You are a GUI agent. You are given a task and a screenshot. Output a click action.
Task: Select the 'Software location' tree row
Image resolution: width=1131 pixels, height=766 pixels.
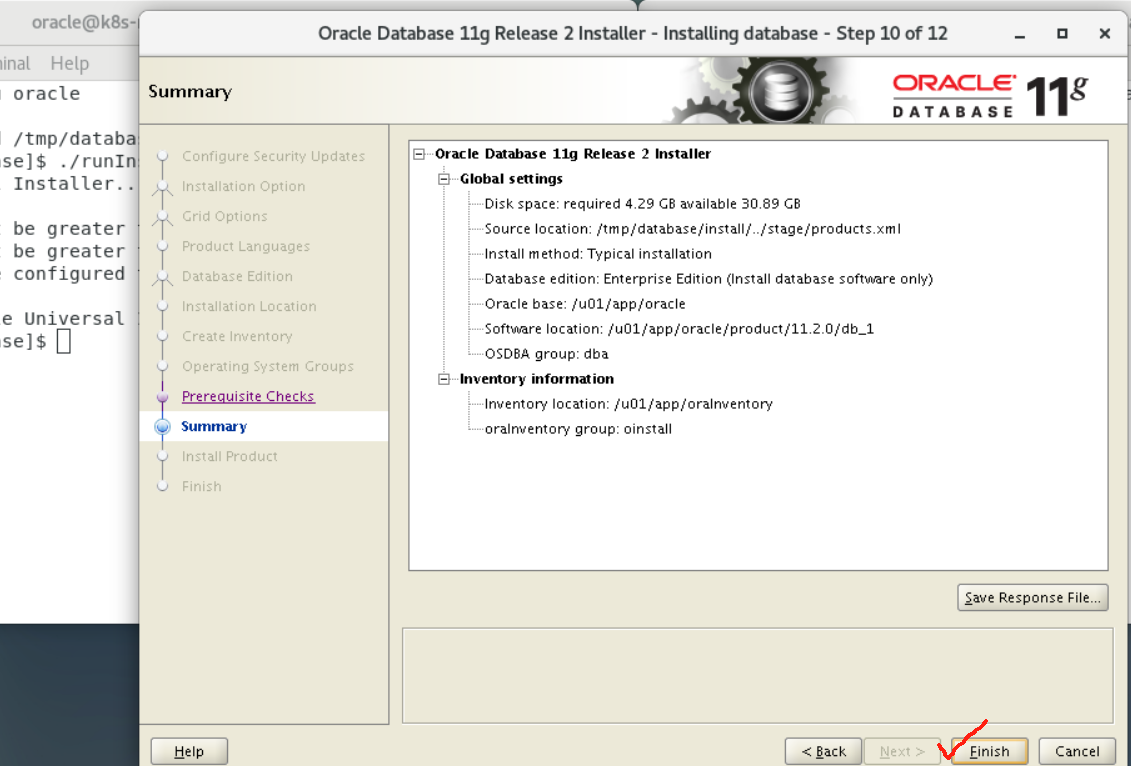[x=679, y=329]
